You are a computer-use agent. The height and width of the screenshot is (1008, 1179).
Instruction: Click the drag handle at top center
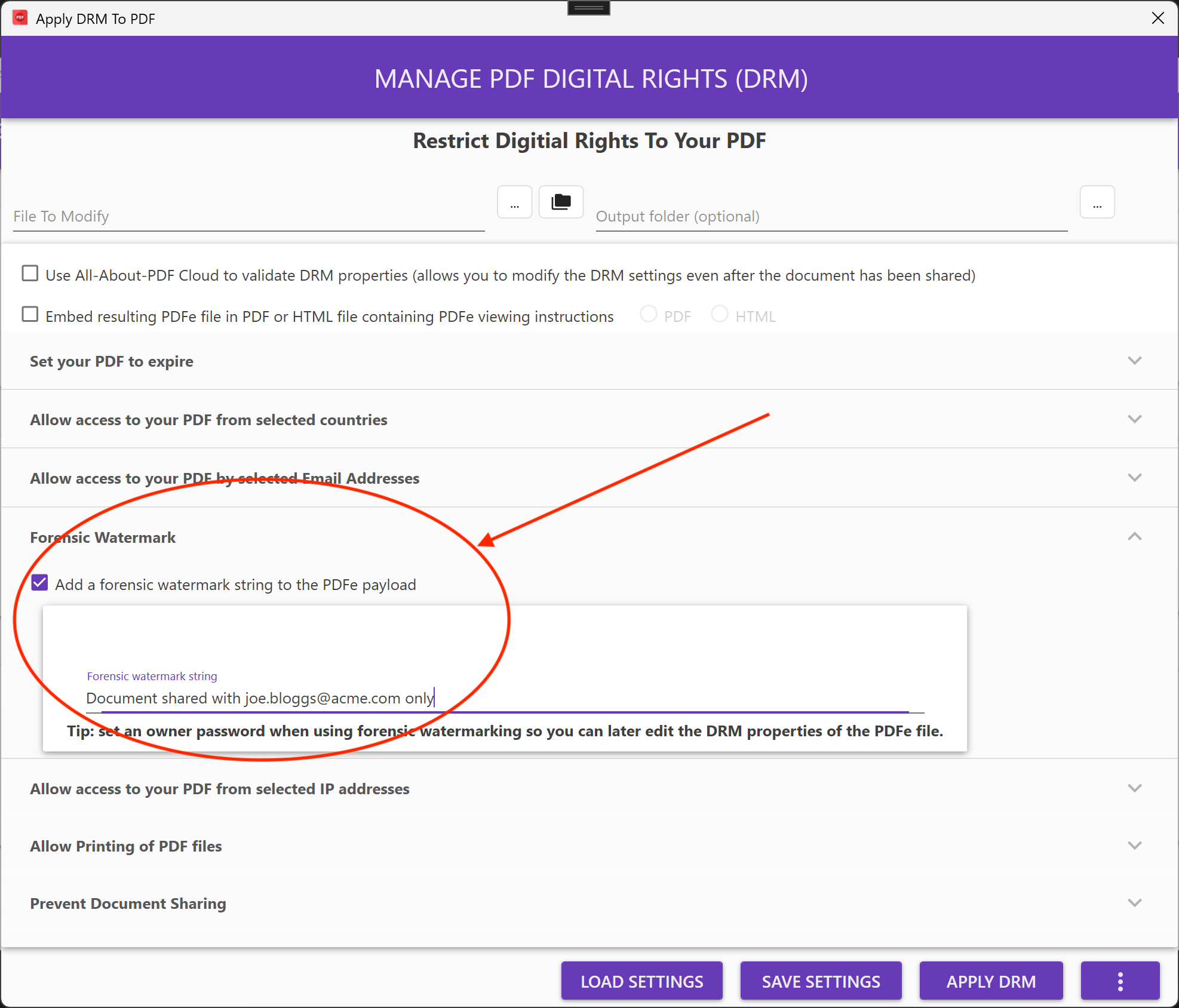[x=588, y=8]
